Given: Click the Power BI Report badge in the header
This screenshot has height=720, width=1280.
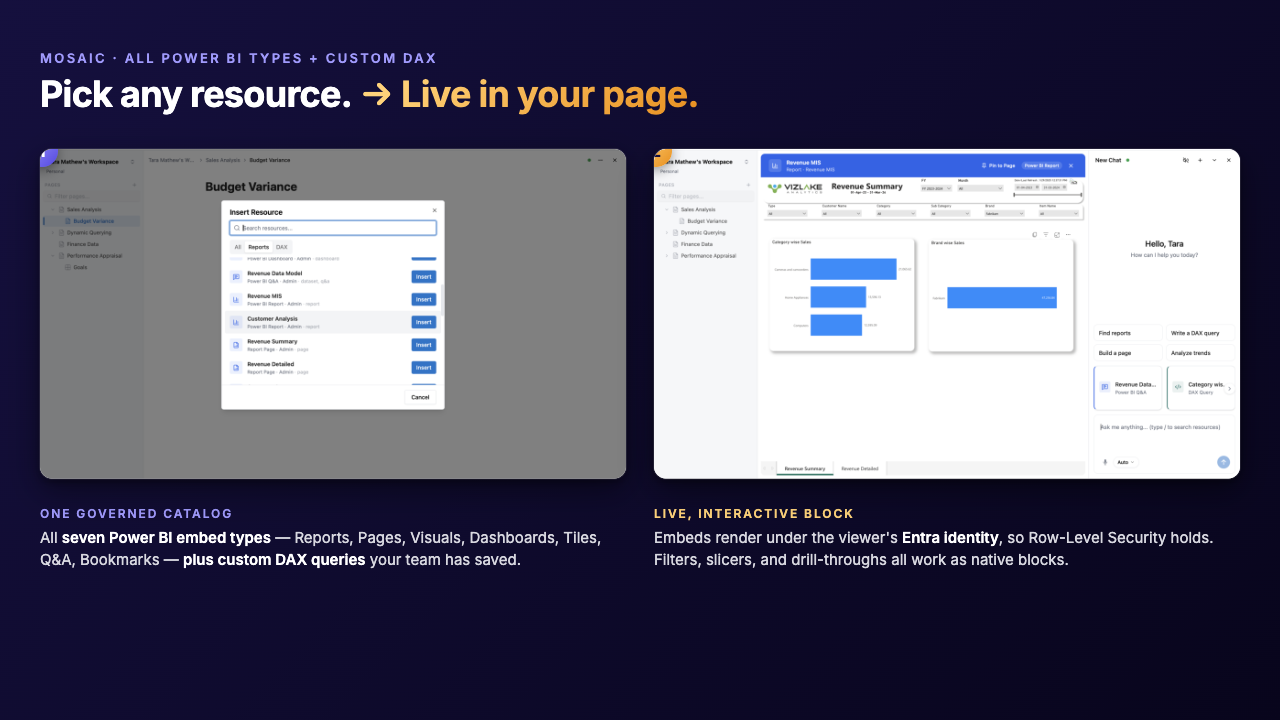Looking at the screenshot, I should [1041, 165].
